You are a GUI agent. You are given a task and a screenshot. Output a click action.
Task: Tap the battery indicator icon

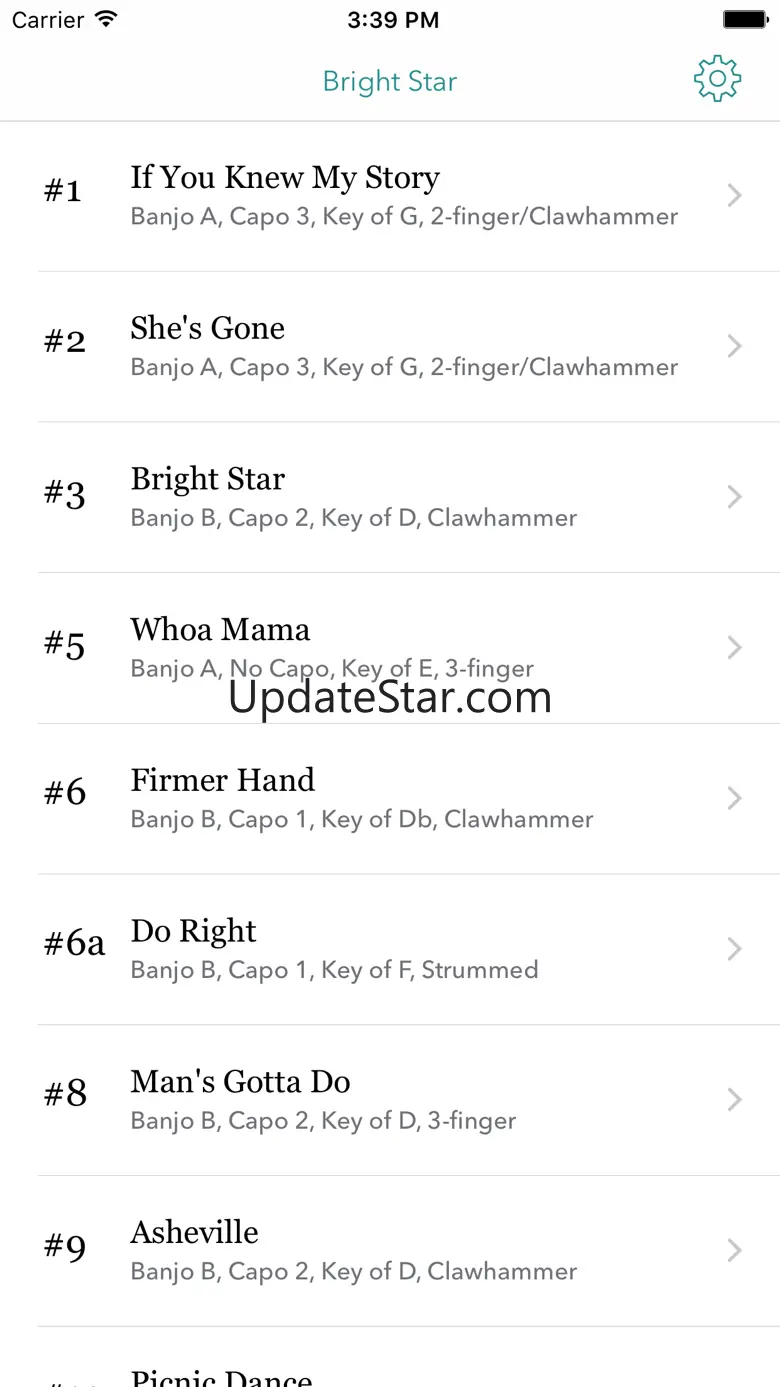tap(744, 19)
